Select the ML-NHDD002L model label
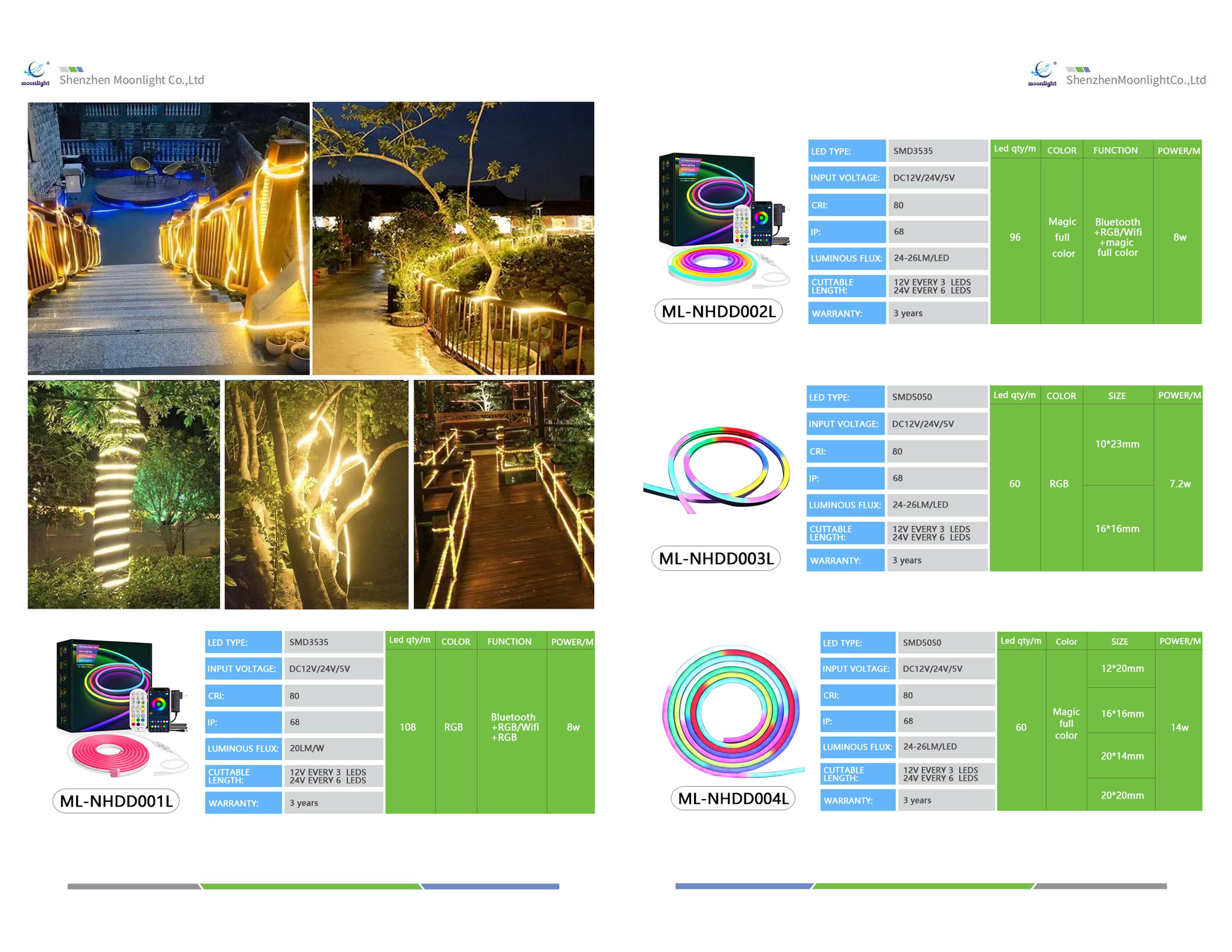This screenshot has height=952, width=1232. click(x=718, y=311)
